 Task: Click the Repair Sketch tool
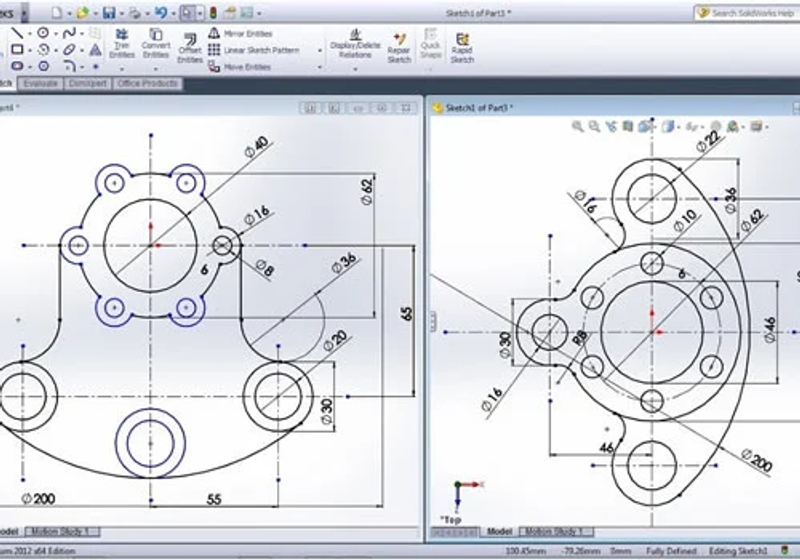[x=399, y=48]
